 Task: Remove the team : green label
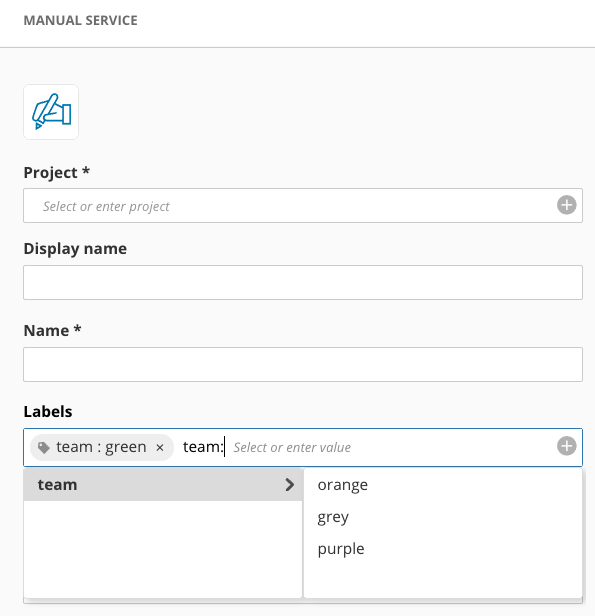point(160,447)
